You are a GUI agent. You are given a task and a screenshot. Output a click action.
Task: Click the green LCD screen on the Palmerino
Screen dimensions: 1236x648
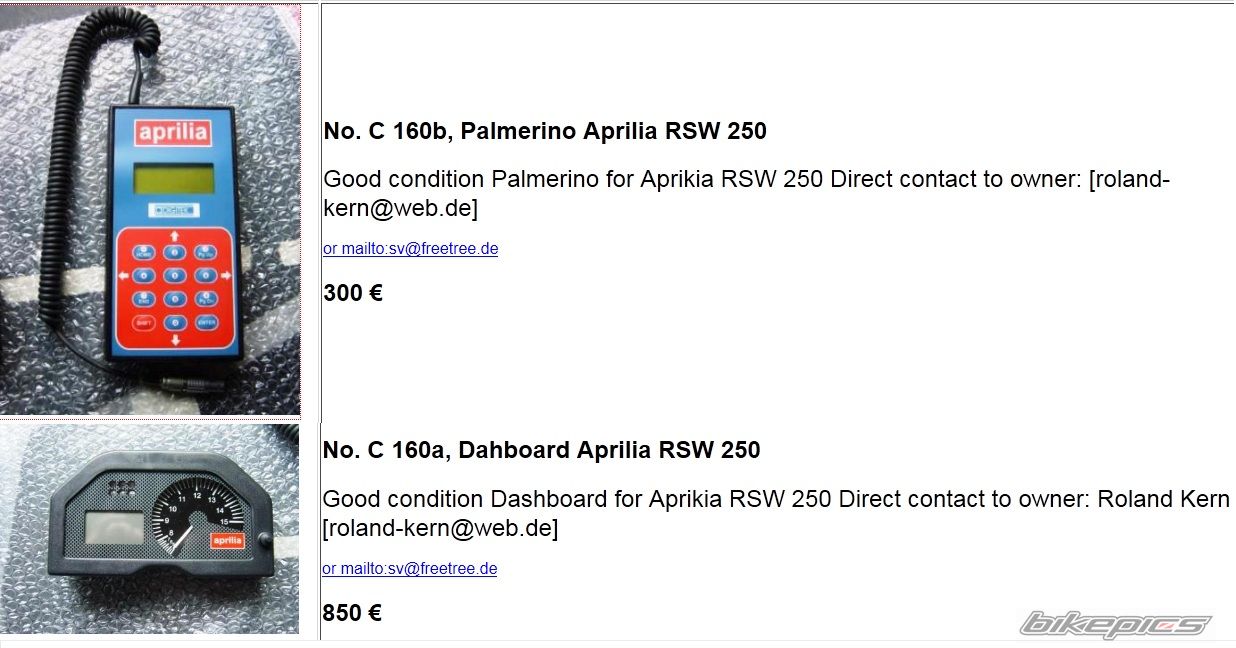tap(173, 179)
